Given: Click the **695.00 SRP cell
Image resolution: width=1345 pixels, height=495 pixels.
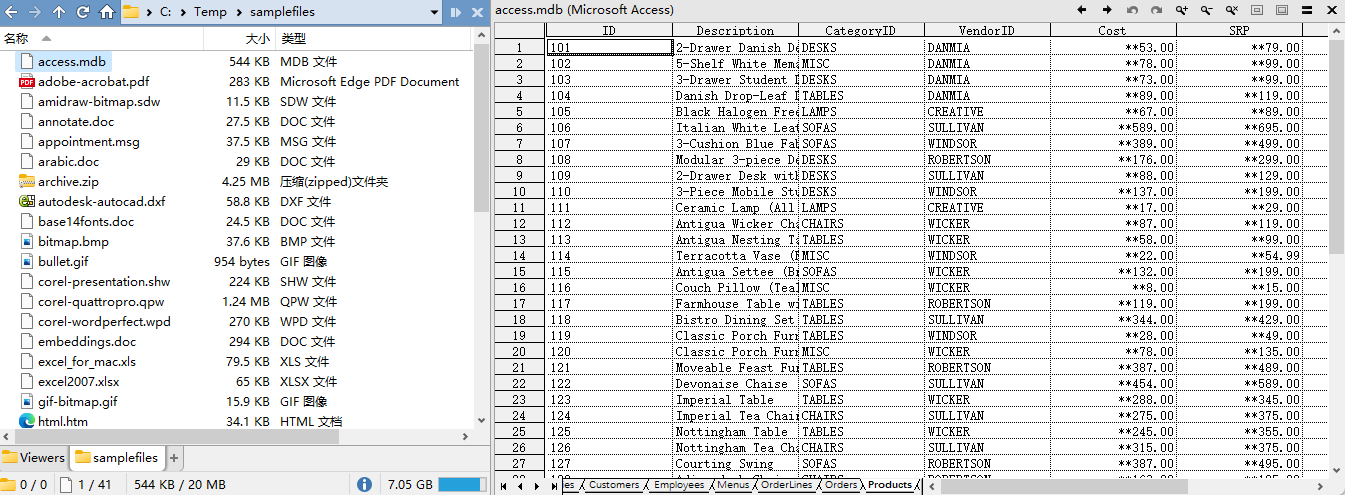Looking at the screenshot, I should coord(1239,127).
